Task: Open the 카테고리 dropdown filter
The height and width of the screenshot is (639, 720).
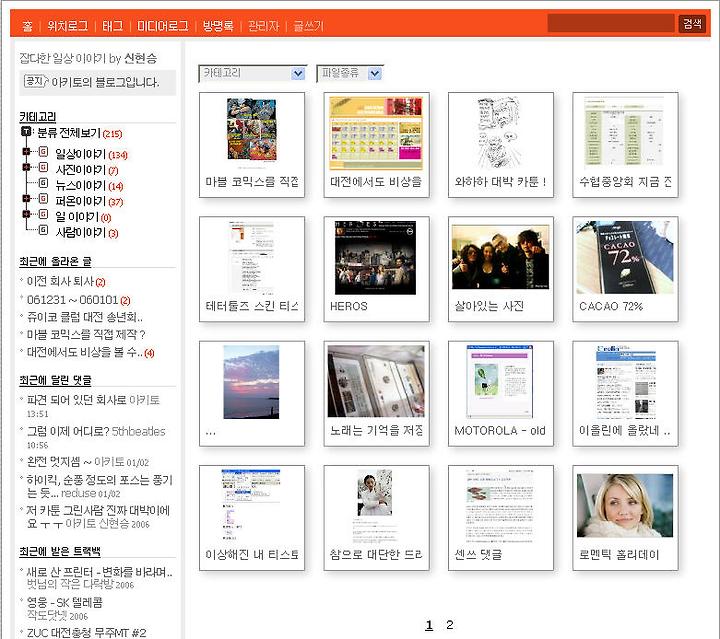Action: coord(253,73)
